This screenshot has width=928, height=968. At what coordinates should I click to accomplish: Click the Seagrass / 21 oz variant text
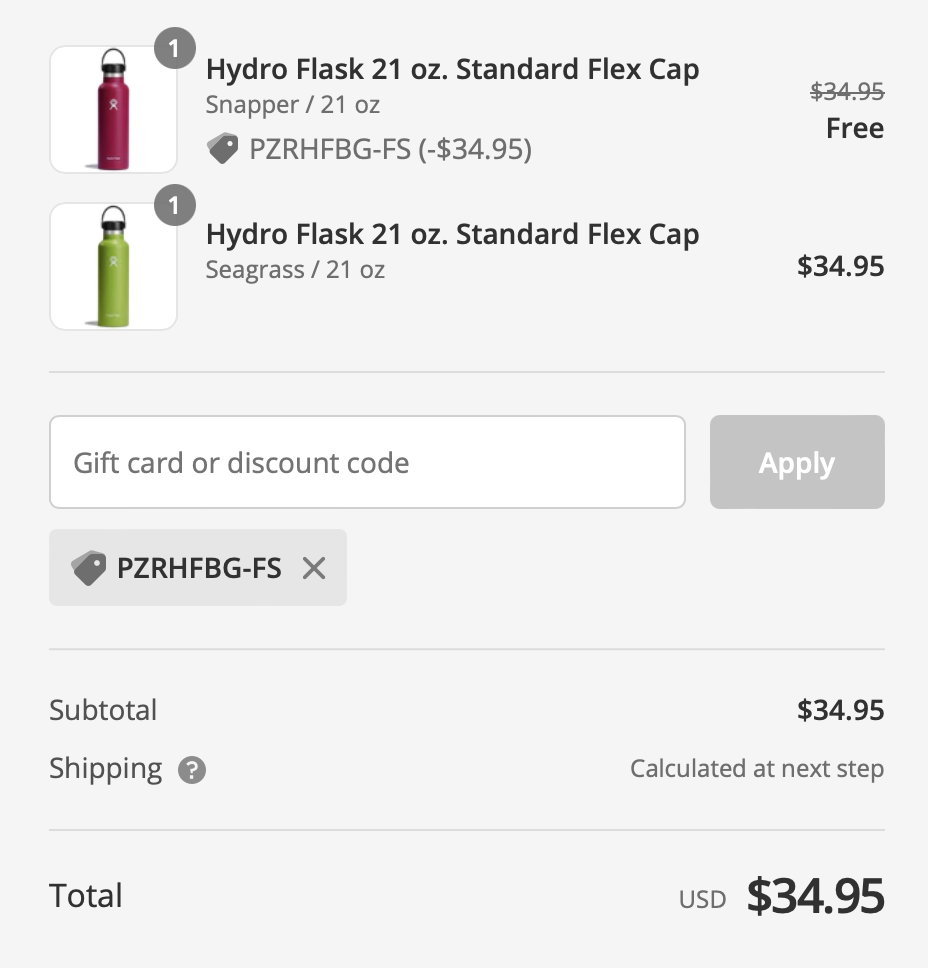pyautogui.click(x=296, y=269)
